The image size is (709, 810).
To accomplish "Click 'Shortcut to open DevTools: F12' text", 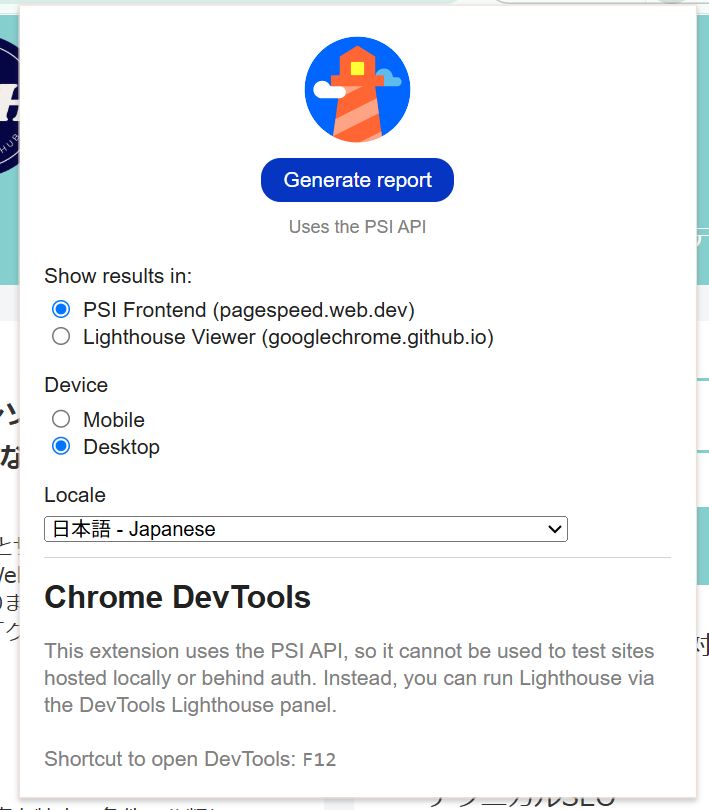I will coord(190,759).
